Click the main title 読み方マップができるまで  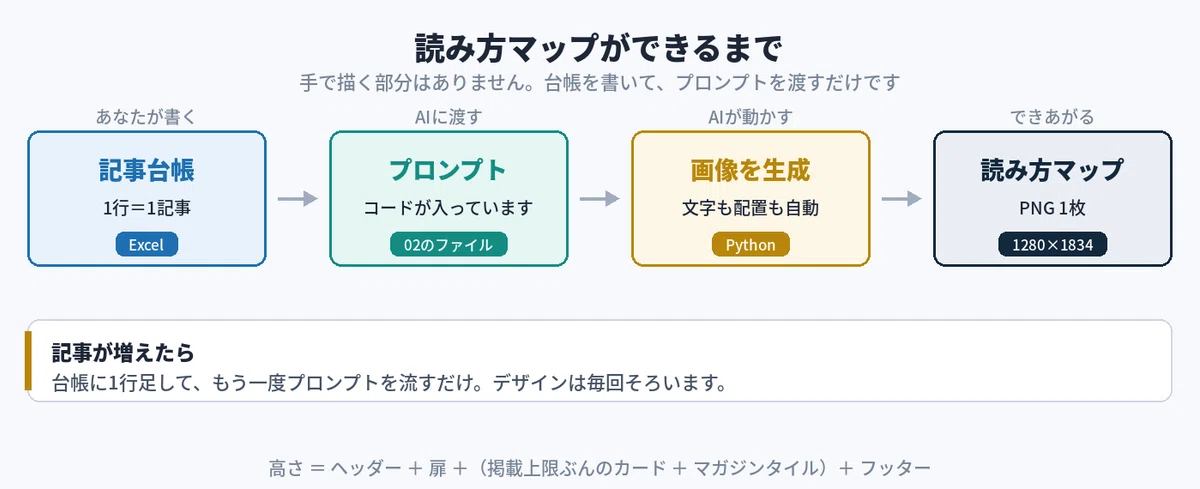599,48
